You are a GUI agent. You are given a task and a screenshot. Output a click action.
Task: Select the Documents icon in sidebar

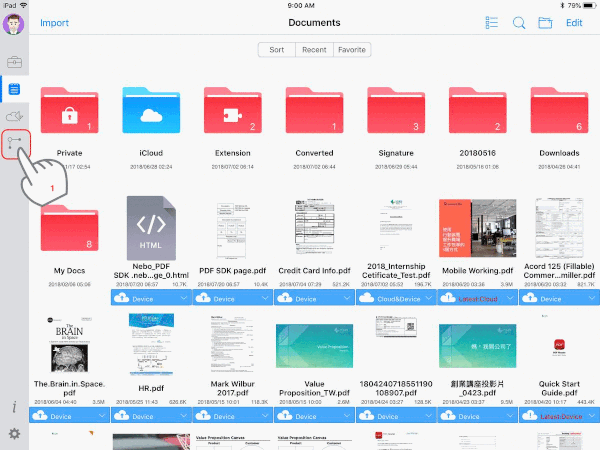14,89
